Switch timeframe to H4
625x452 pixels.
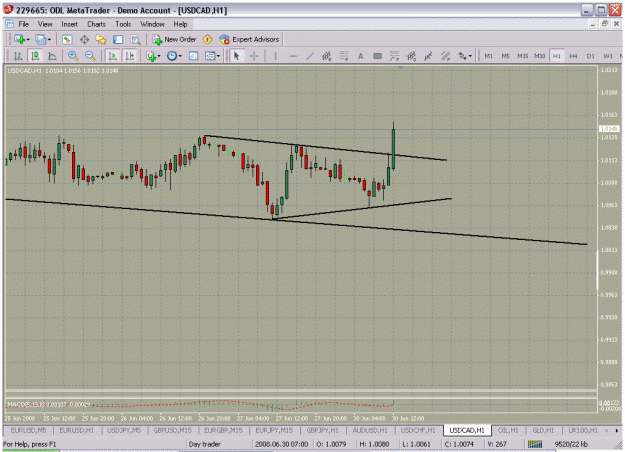pyautogui.click(x=574, y=56)
